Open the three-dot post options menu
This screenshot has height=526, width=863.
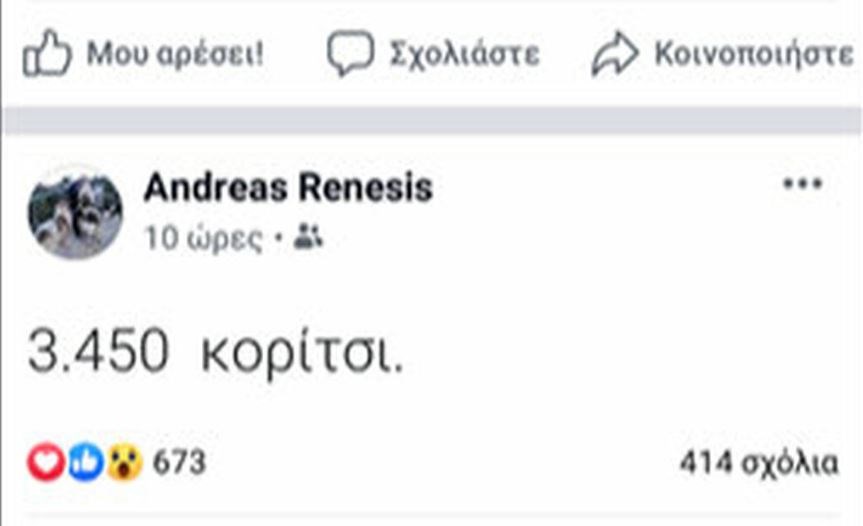[x=801, y=185]
